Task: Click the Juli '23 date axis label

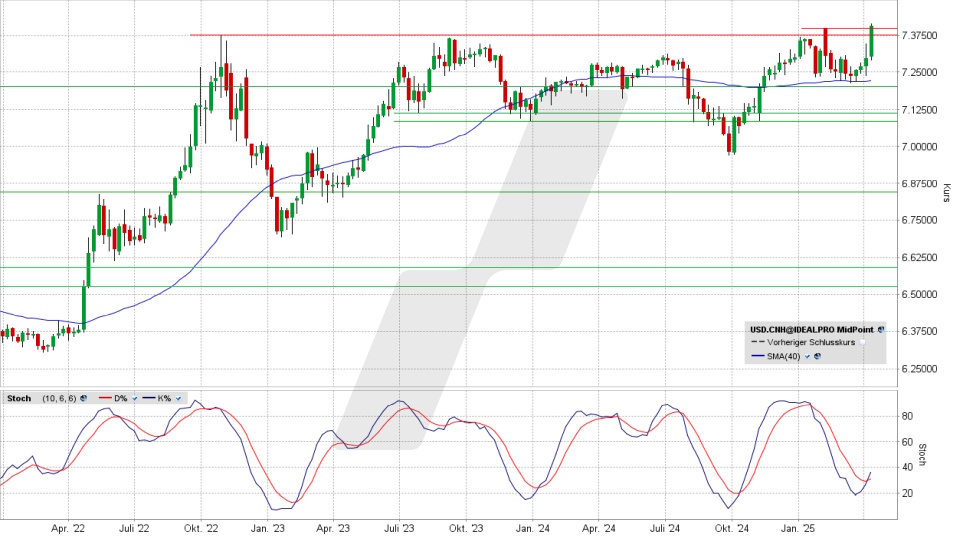Action: point(399,528)
